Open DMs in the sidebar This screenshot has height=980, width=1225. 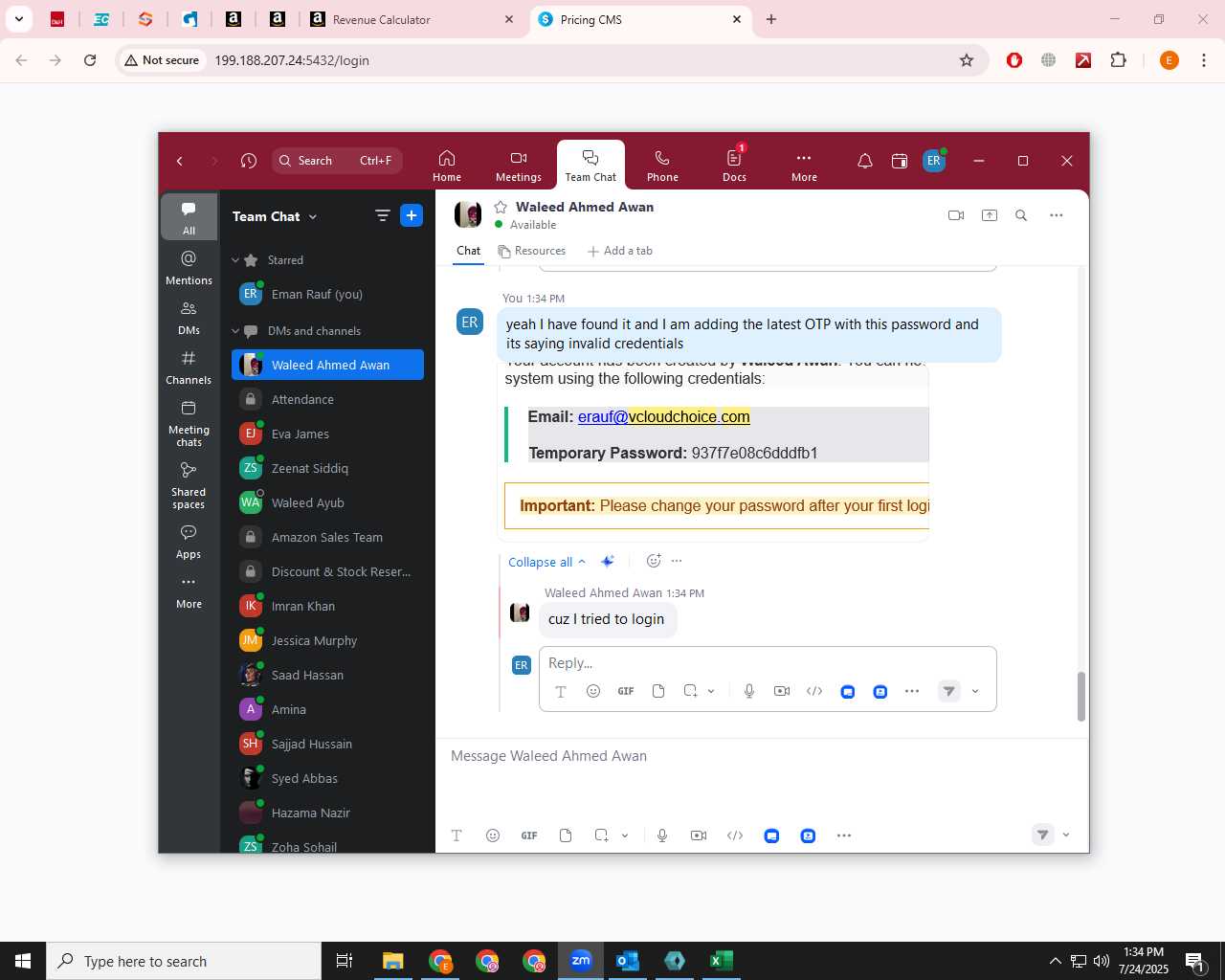[189, 318]
